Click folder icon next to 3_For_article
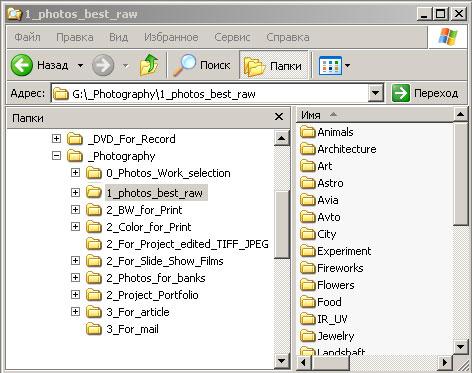This screenshot has width=472, height=373. 94,311
